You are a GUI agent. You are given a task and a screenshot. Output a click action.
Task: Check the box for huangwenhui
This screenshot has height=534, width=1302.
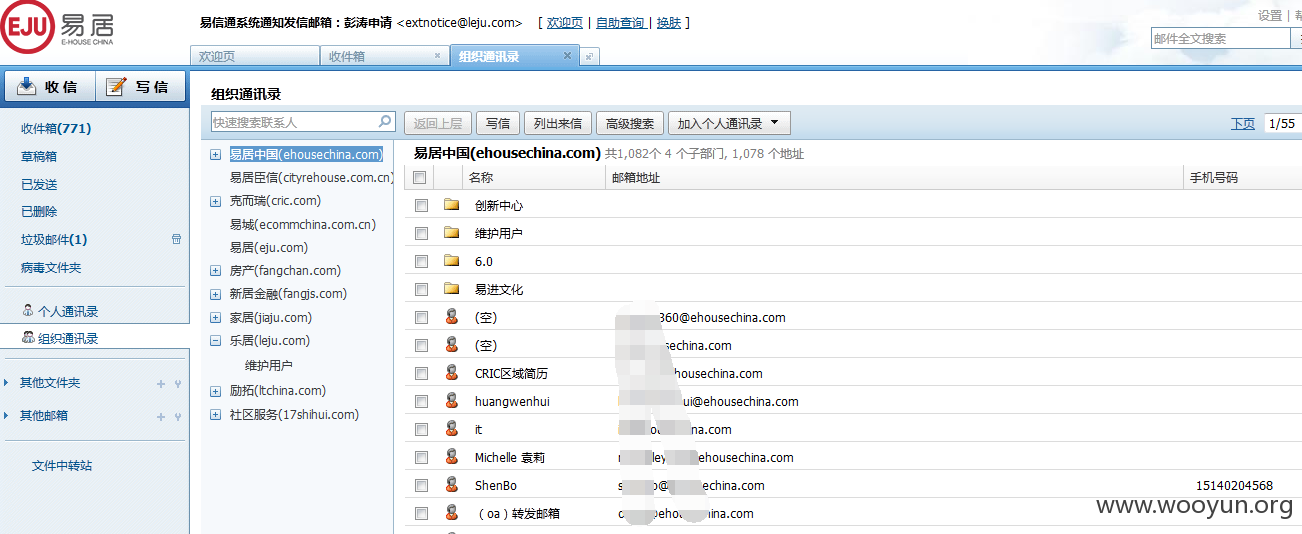tap(421, 401)
